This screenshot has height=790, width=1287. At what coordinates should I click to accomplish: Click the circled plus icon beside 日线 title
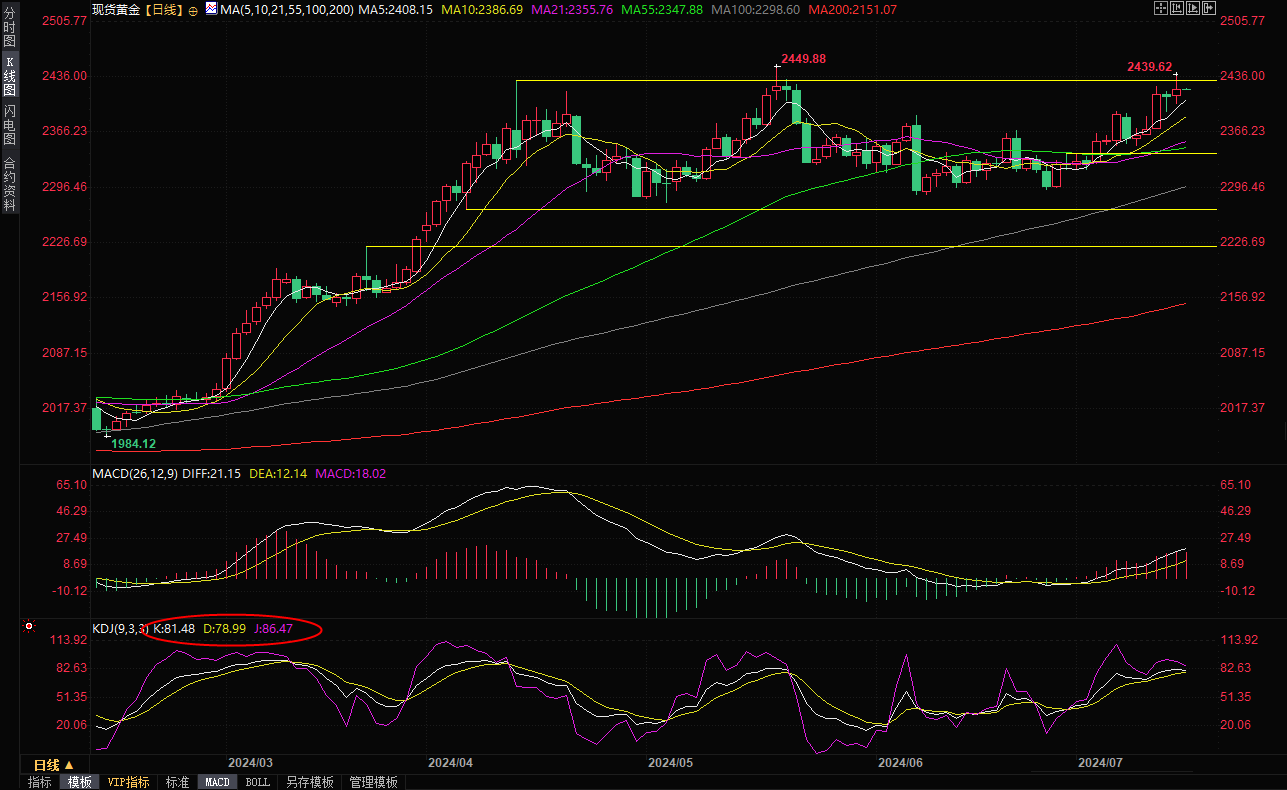[x=193, y=9]
